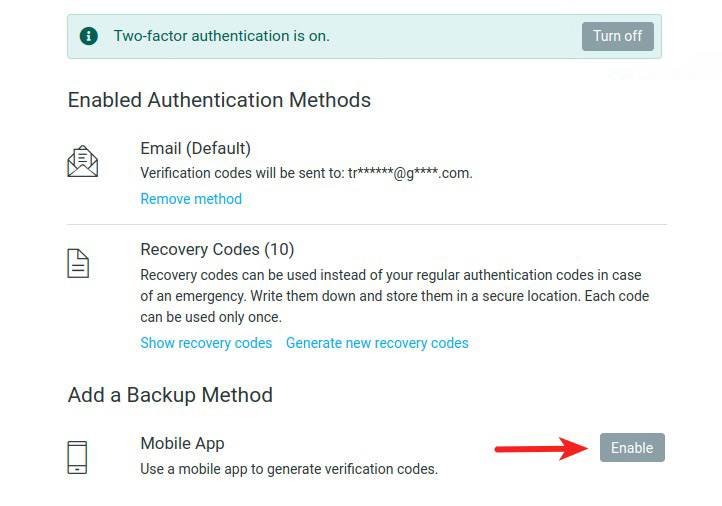Click the Add a Backup Method heading

point(170,395)
